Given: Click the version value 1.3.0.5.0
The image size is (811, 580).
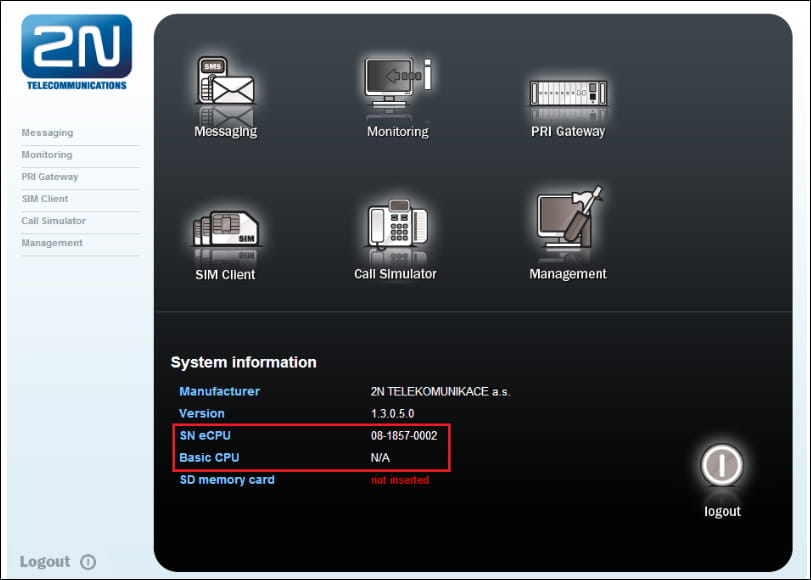Looking at the screenshot, I should [393, 414].
